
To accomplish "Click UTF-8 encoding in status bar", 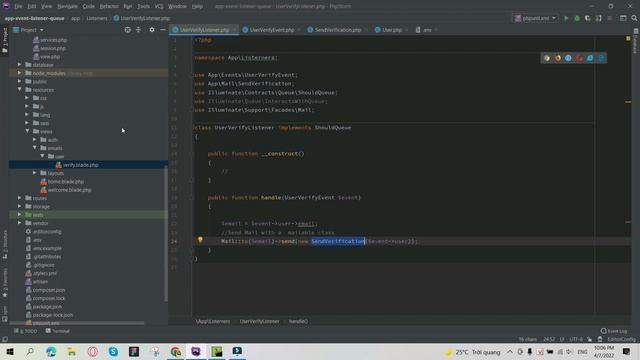I will [576, 339].
